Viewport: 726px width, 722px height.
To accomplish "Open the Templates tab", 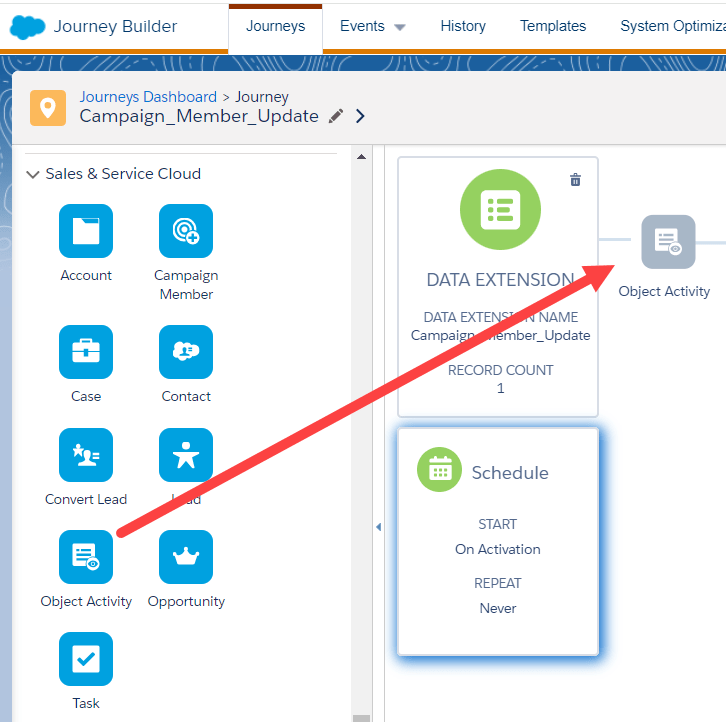I will (x=553, y=27).
